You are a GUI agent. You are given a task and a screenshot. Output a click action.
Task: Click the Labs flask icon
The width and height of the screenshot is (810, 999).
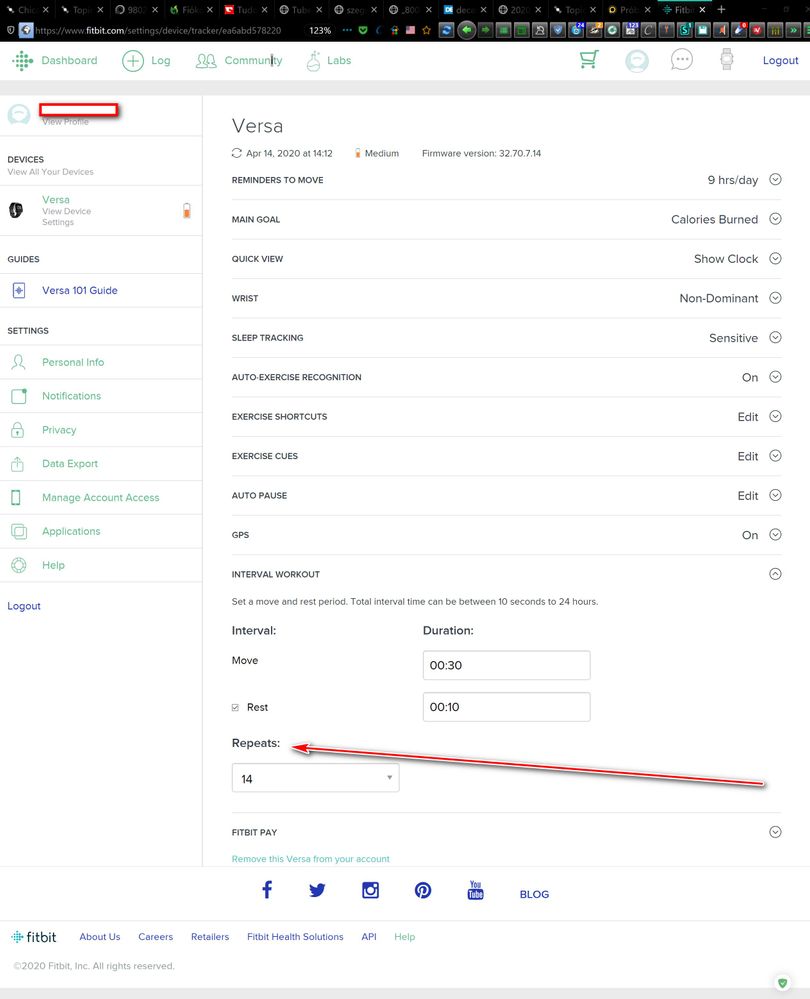click(313, 61)
